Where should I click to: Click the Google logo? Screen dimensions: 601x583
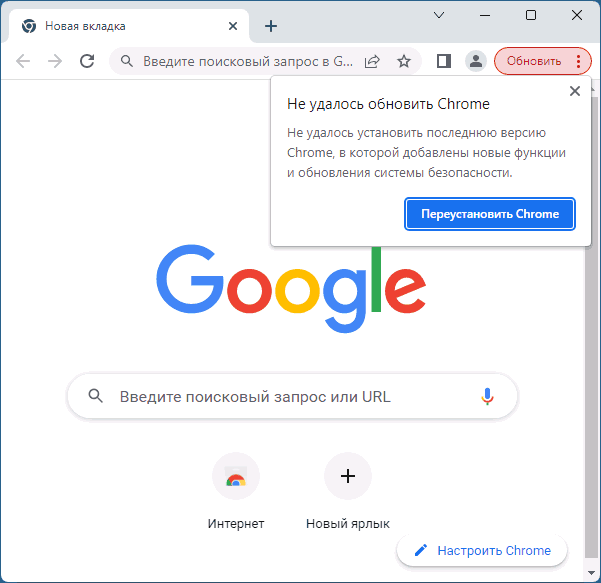click(291, 288)
